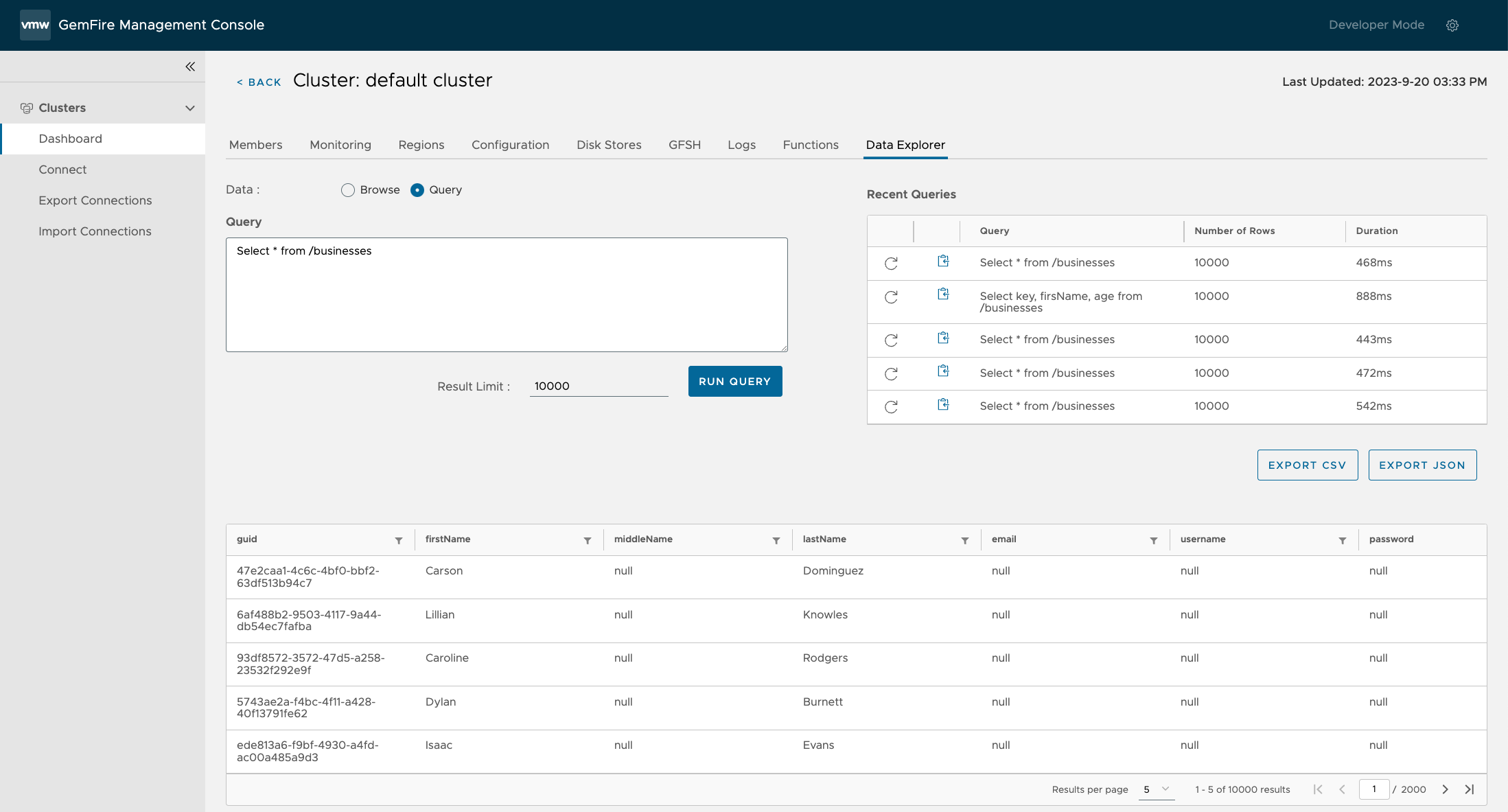Switch to the Configuration tab
This screenshot has width=1508, height=812.
click(511, 145)
